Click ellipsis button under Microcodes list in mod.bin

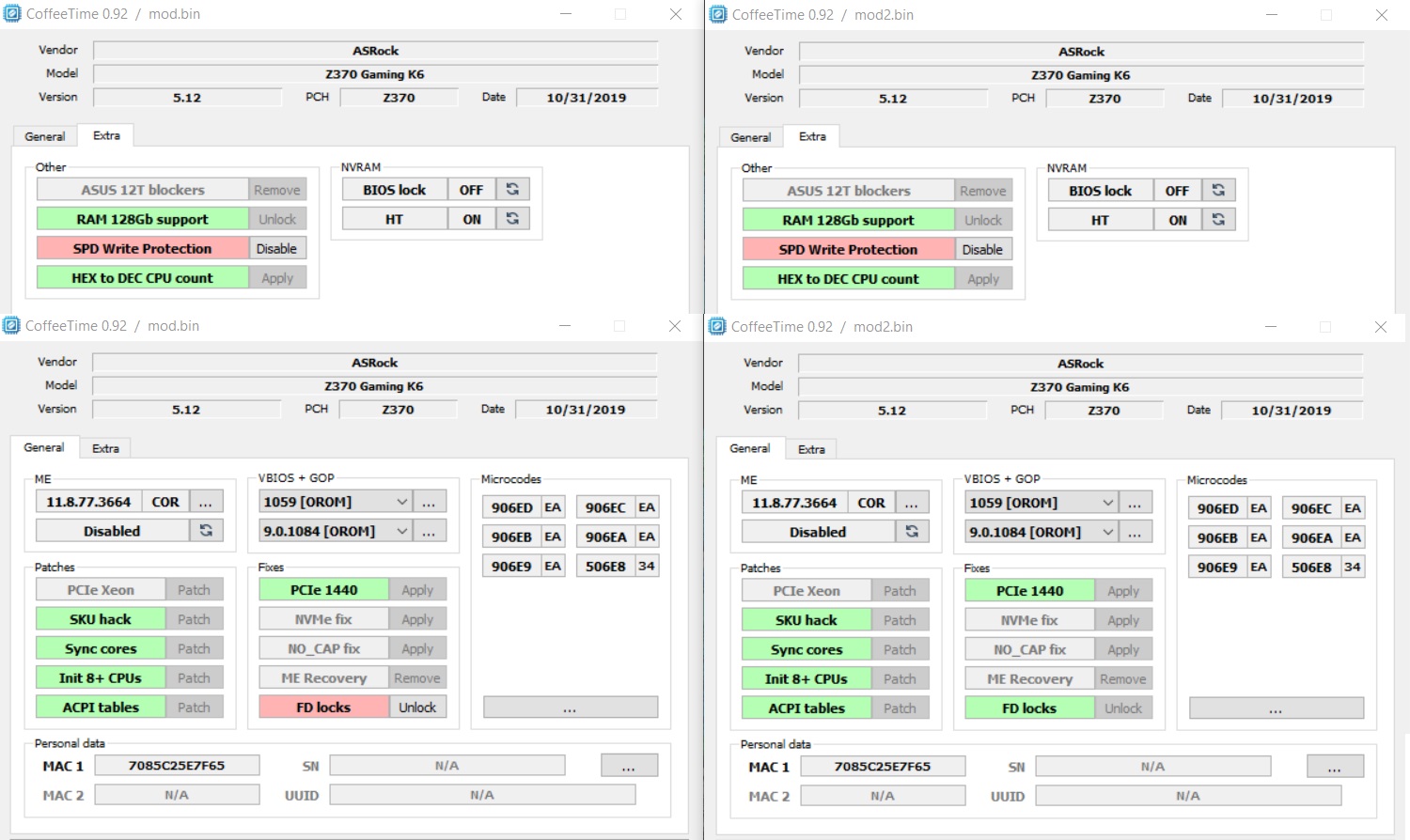tap(571, 708)
